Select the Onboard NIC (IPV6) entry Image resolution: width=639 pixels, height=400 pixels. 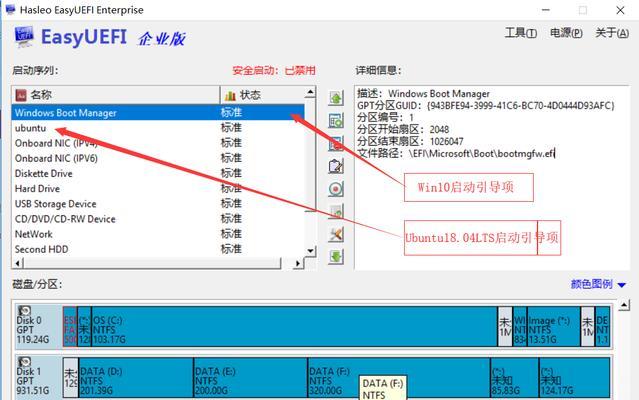coord(158,158)
